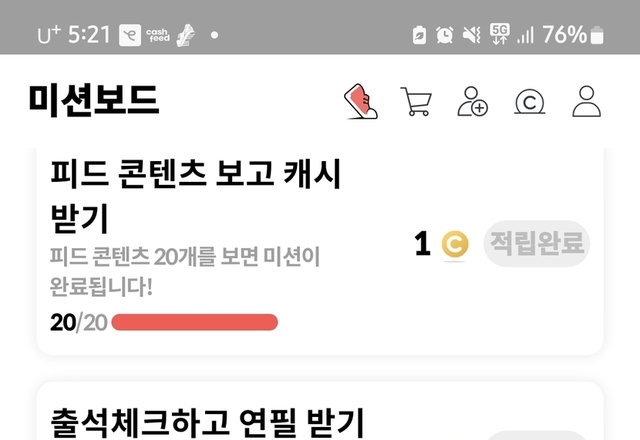Viewport: 640px width, 440px height.
Task: Tap the invite friend icon
Action: click(x=472, y=101)
